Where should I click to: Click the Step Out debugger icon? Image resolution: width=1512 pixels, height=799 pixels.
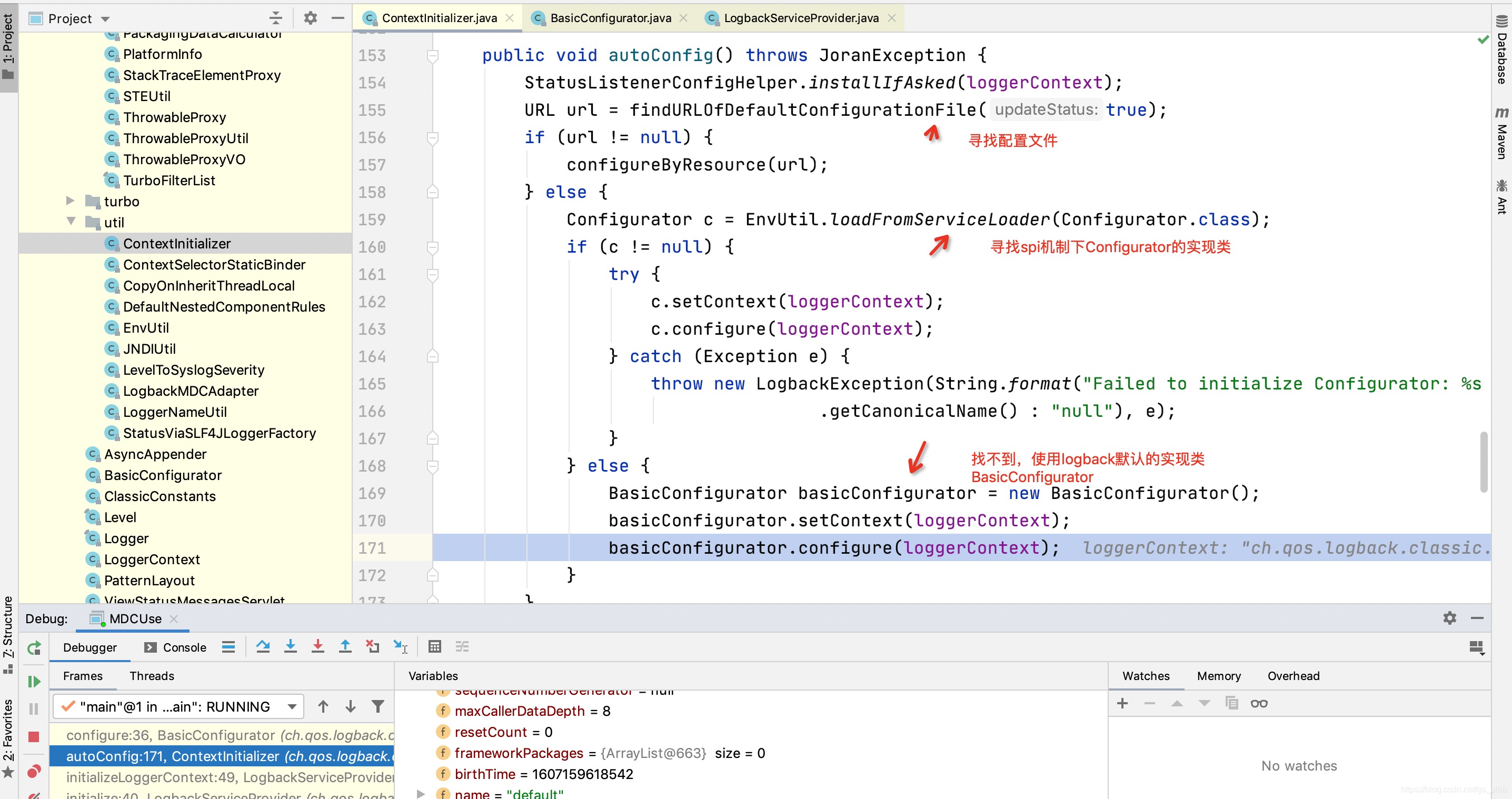tap(345, 646)
